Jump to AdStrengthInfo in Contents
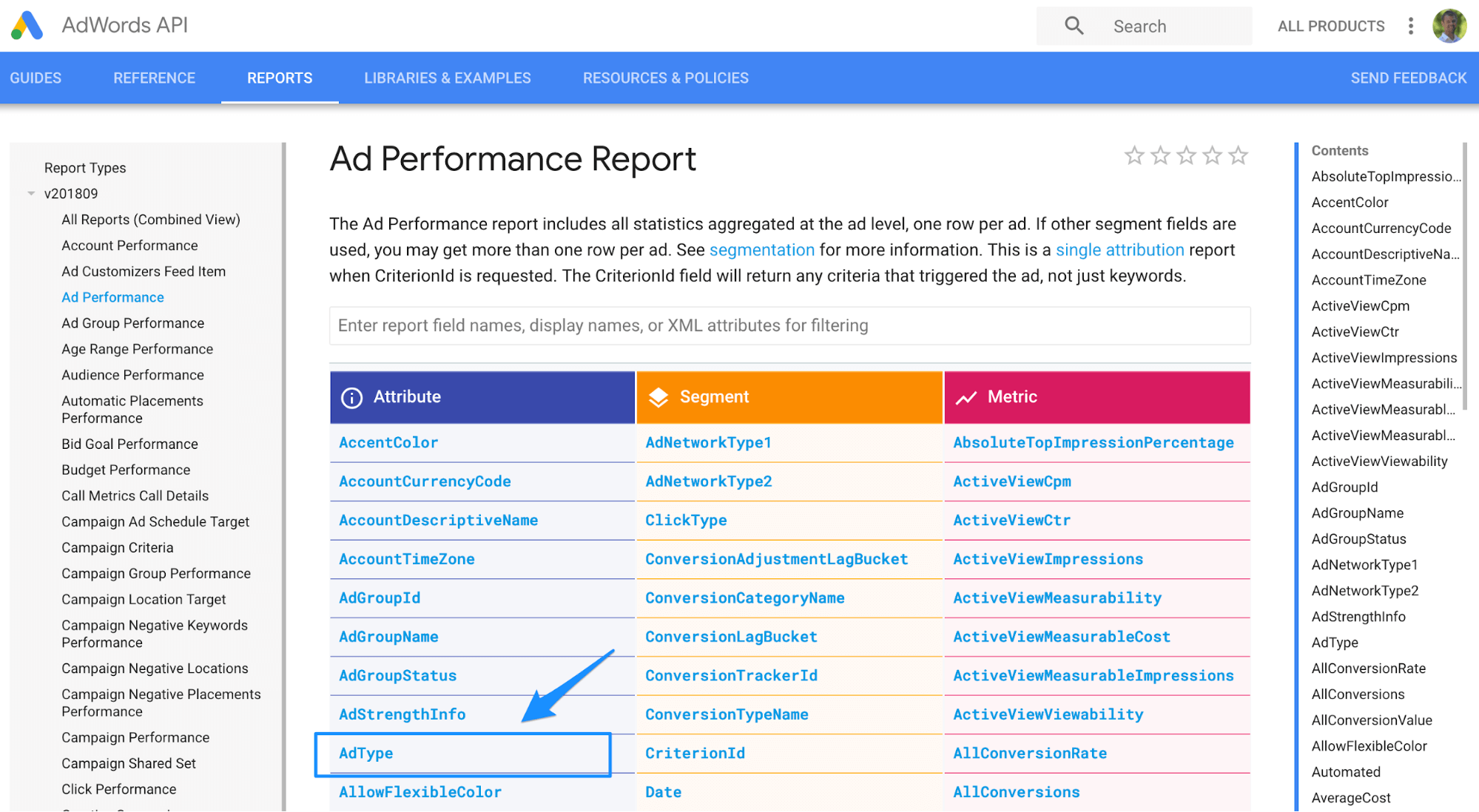Screen dimensions: 1479x812 point(1358,617)
